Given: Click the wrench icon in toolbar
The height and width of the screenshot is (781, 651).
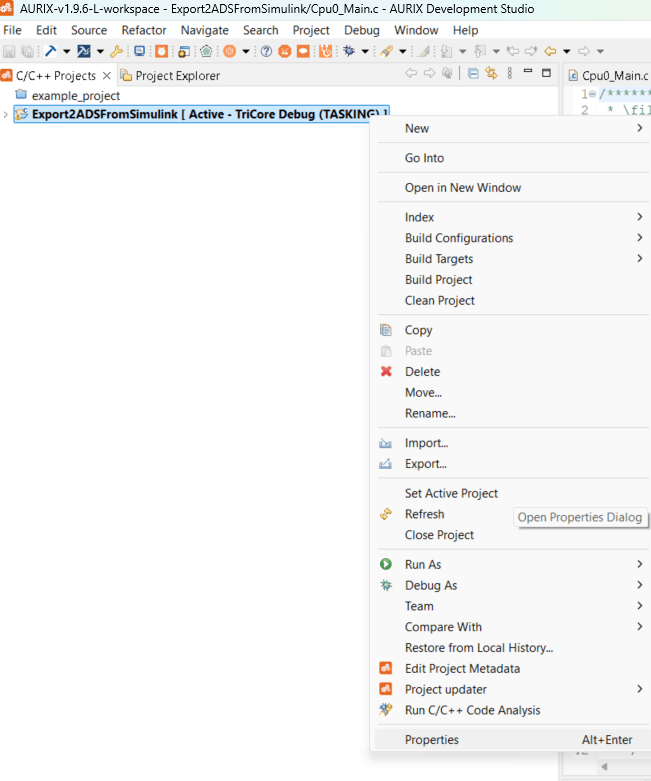Looking at the screenshot, I should tap(116, 51).
